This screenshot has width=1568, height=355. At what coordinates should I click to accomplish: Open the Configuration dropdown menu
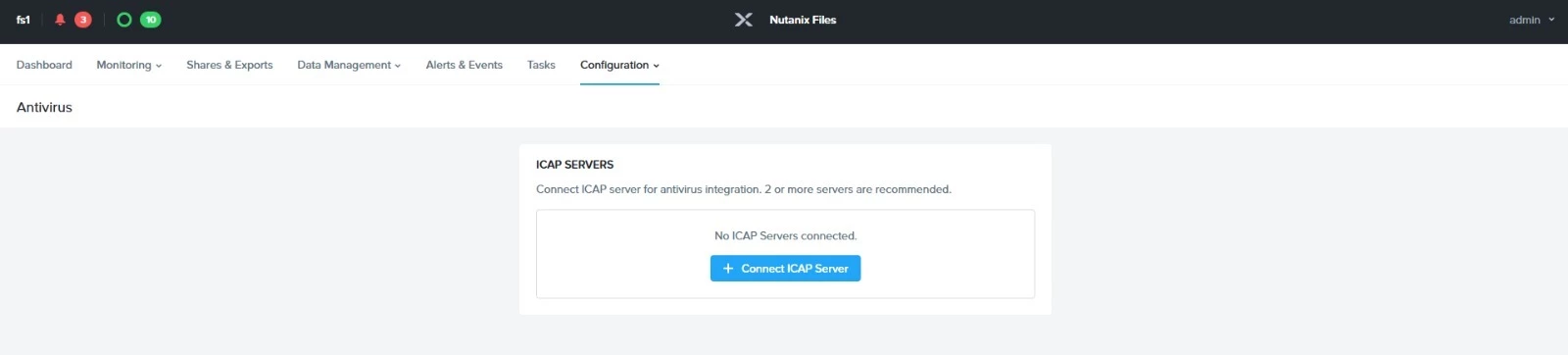click(619, 65)
